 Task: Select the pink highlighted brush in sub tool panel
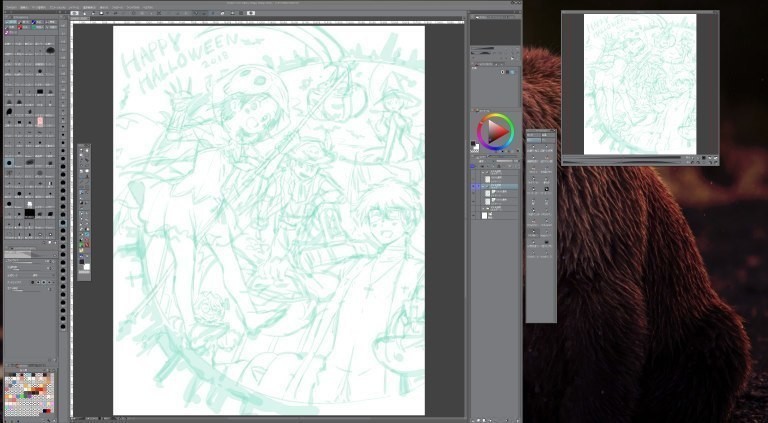tap(40, 121)
